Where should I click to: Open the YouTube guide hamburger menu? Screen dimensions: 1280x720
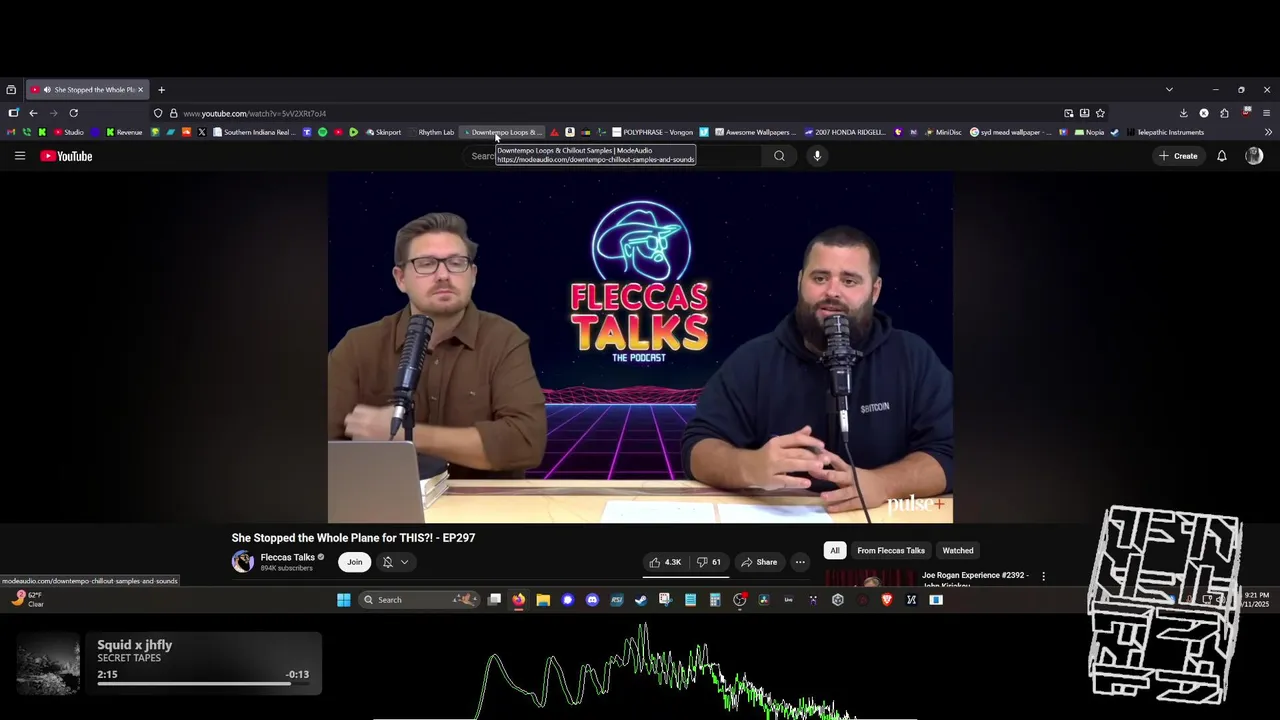tap(19, 156)
